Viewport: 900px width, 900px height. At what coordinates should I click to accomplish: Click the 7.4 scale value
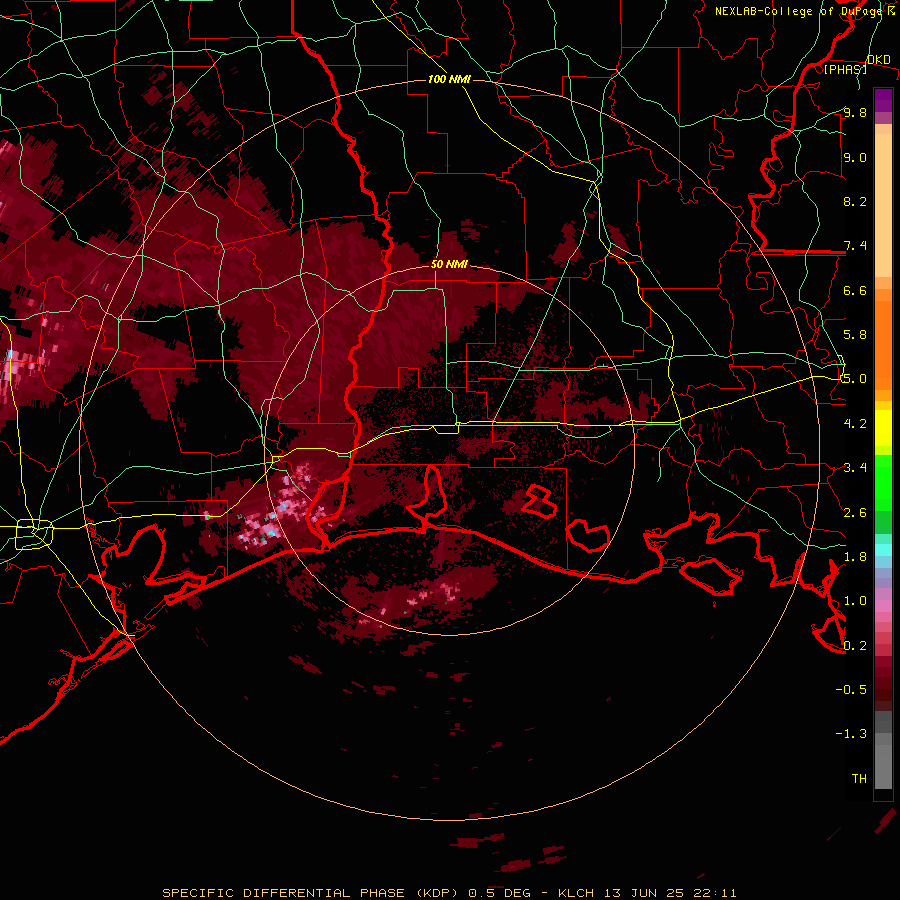(855, 246)
